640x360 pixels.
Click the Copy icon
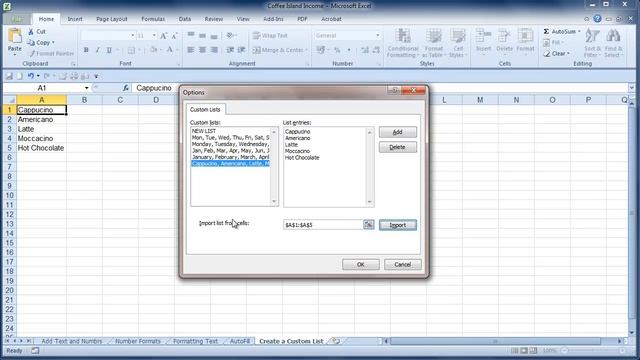click(31, 42)
